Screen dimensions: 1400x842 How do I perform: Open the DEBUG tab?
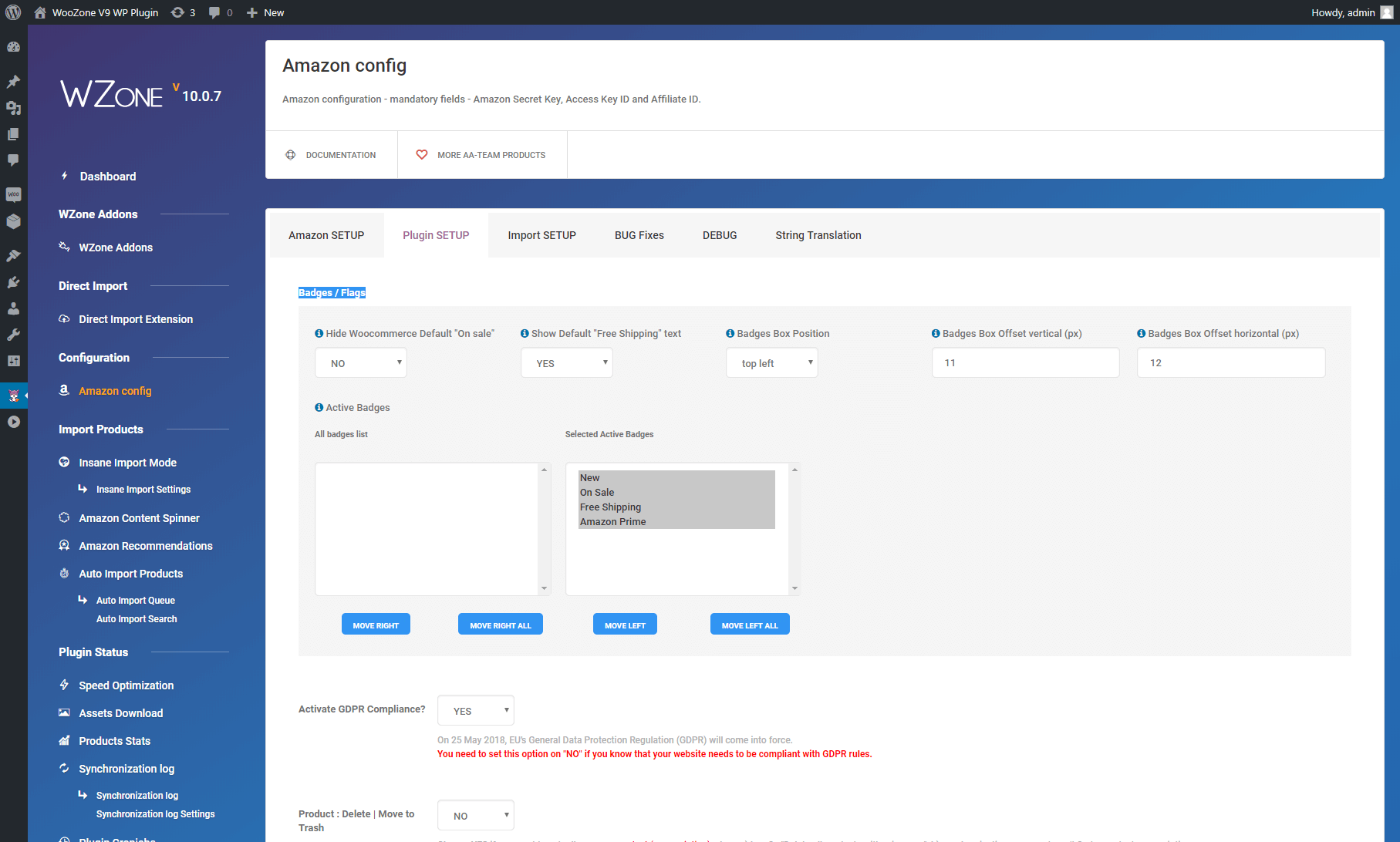[720, 235]
